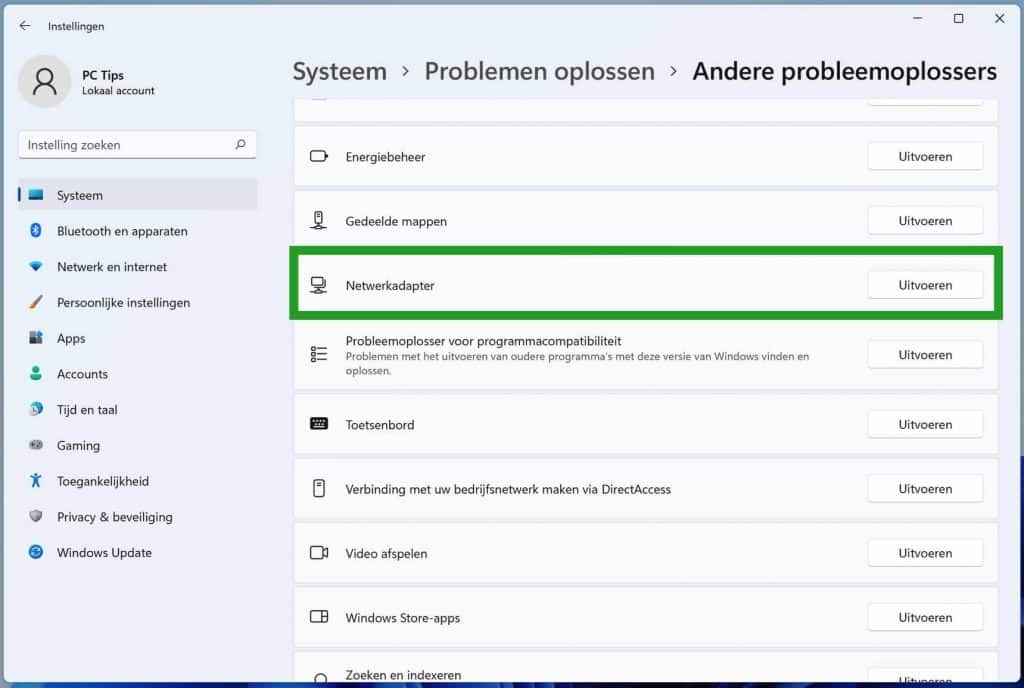This screenshot has height=688, width=1024.
Task: Click the Toegankelijkheid figure icon
Action: click(36, 481)
